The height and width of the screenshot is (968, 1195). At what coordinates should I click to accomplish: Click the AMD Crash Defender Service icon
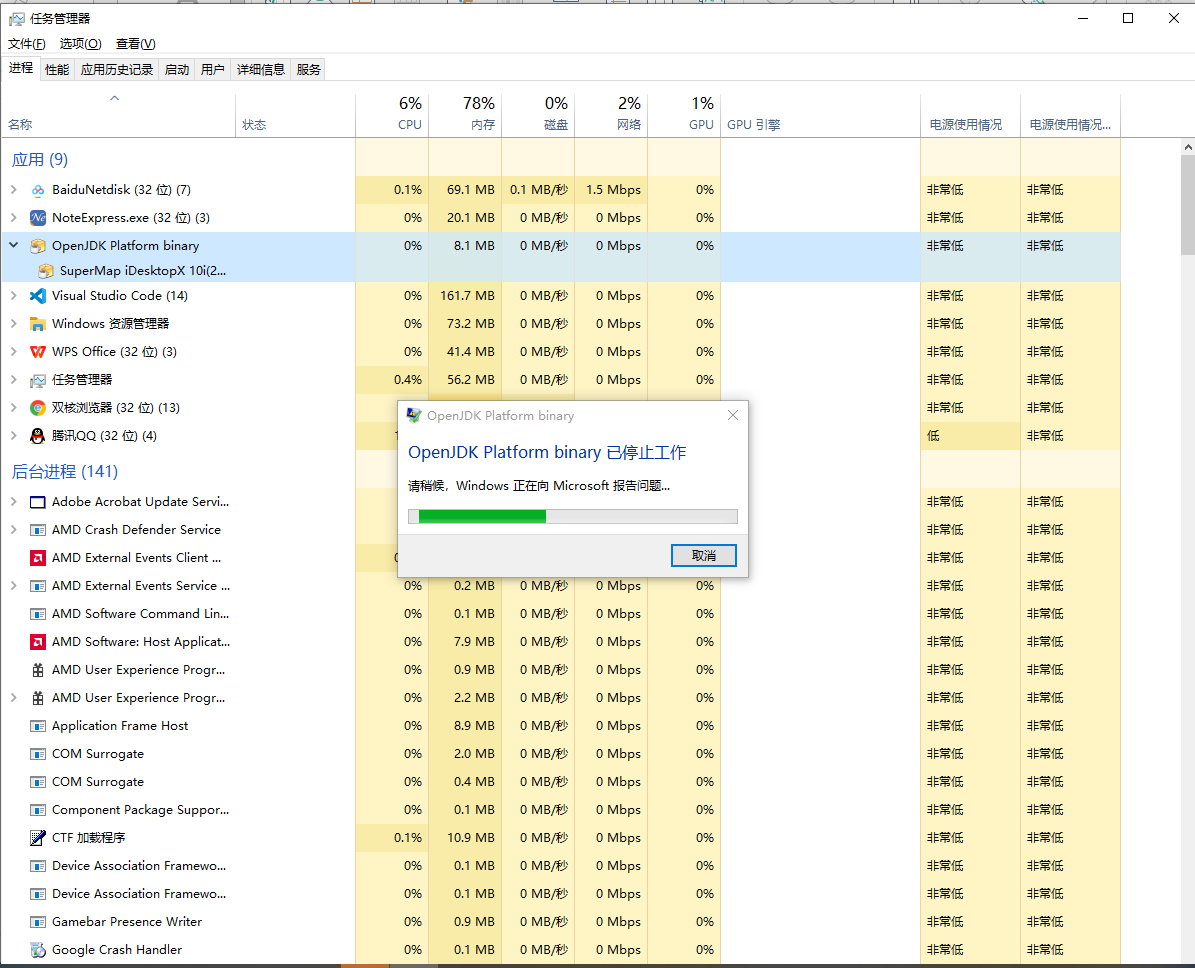[x=37, y=530]
